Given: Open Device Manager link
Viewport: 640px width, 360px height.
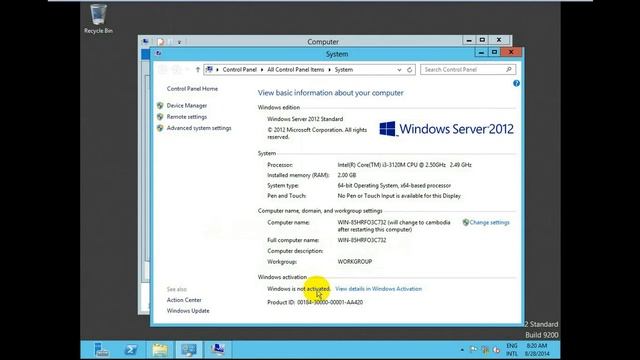Looking at the screenshot, I should [187, 105].
